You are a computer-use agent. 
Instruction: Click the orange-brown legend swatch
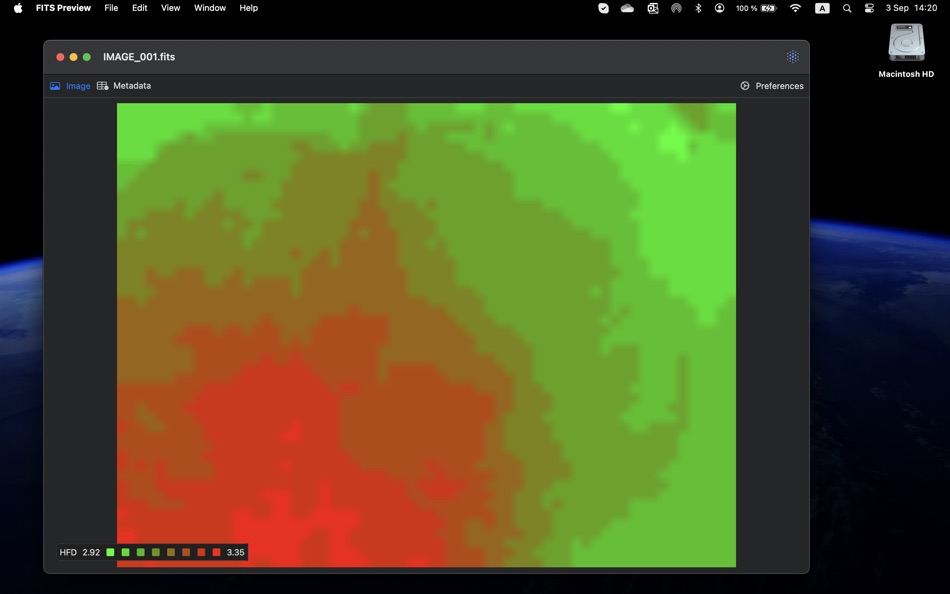pyautogui.click(x=186, y=552)
